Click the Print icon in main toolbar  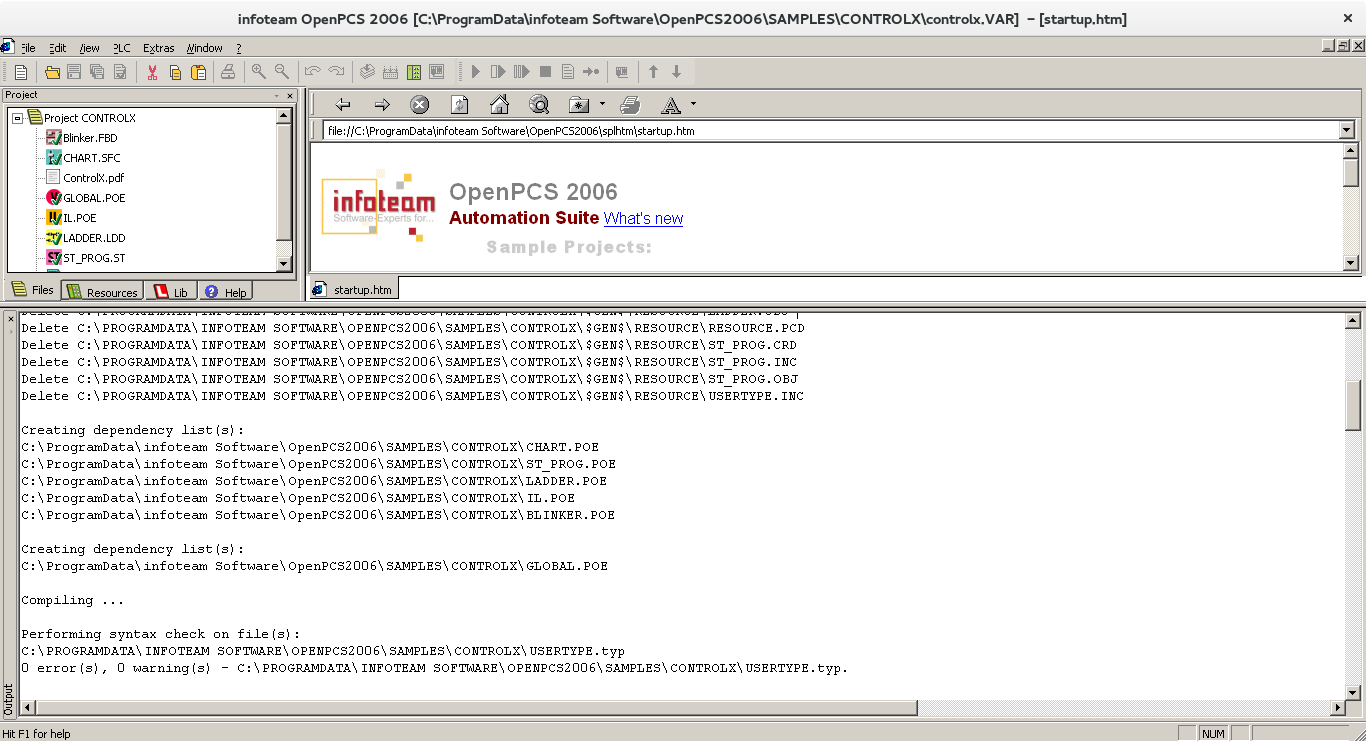point(228,72)
